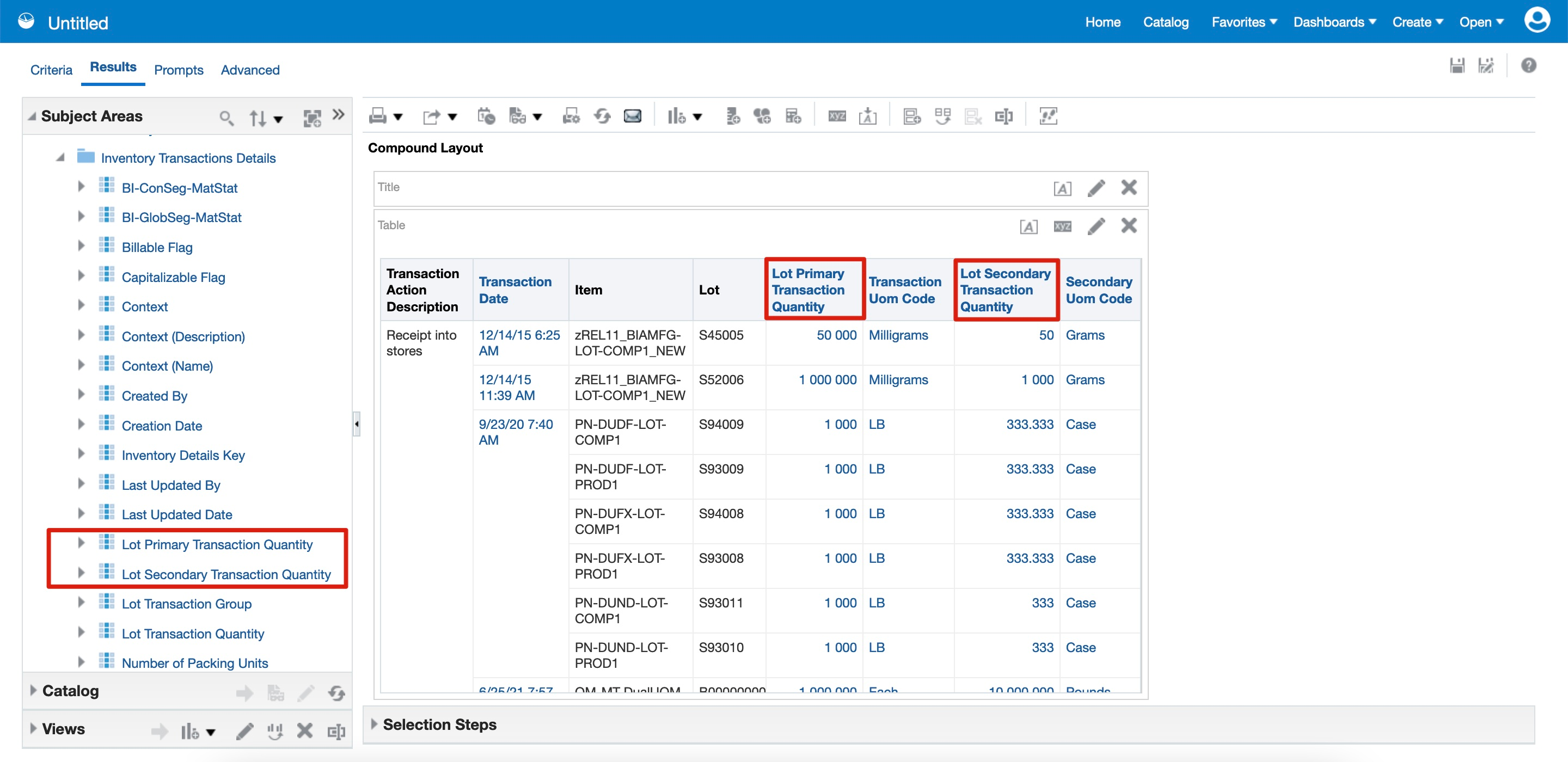Viewport: 1568px width, 762px height.
Task: Expand the Selection Steps section
Action: [x=375, y=724]
